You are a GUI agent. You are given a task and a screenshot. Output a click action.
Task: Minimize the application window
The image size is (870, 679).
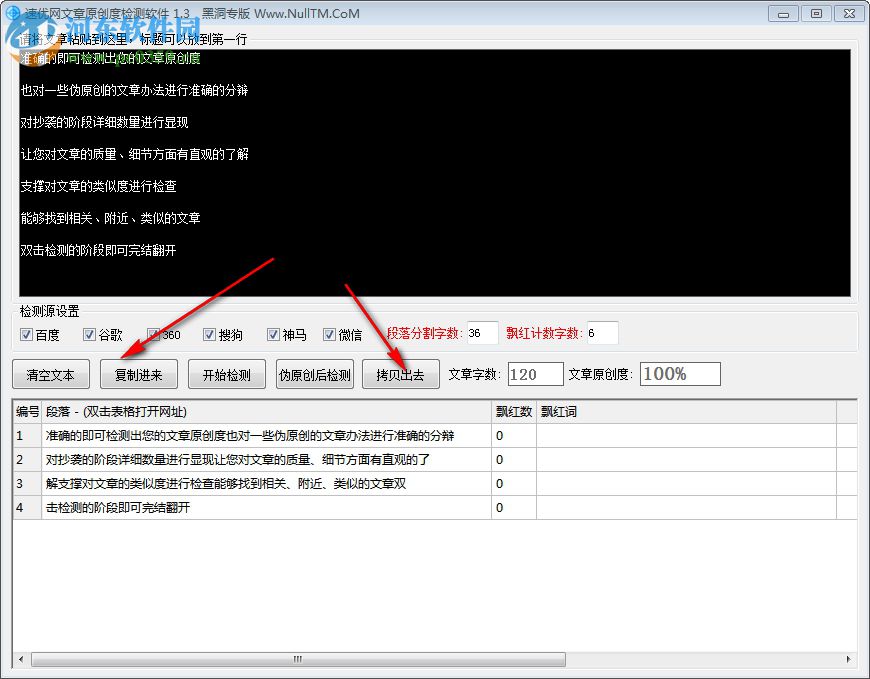(783, 14)
